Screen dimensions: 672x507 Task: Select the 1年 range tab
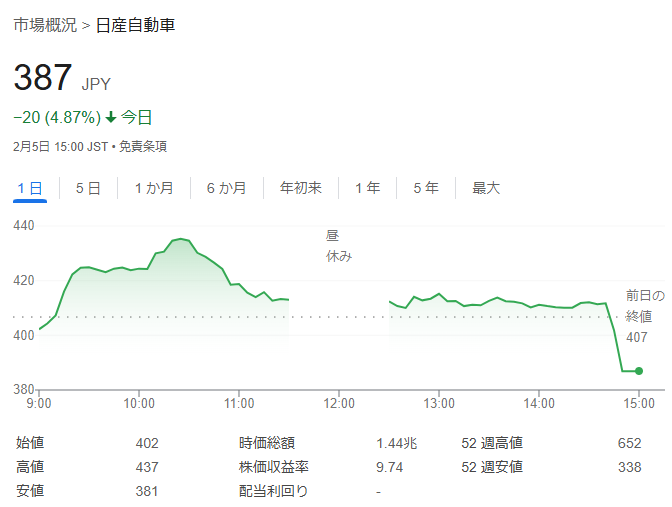coord(367,188)
